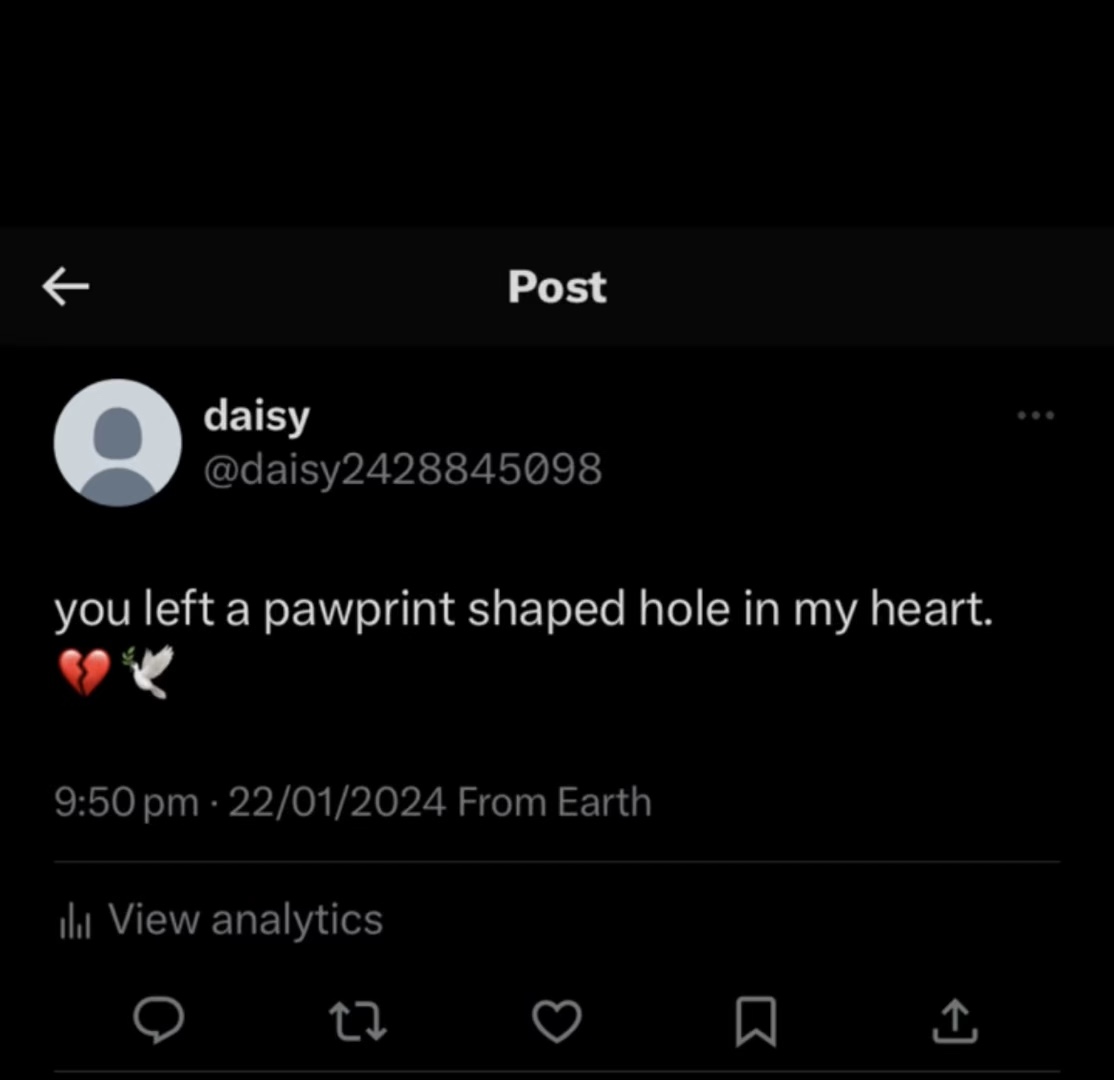Open the View analytics link
The image size is (1114, 1080).
[245, 920]
